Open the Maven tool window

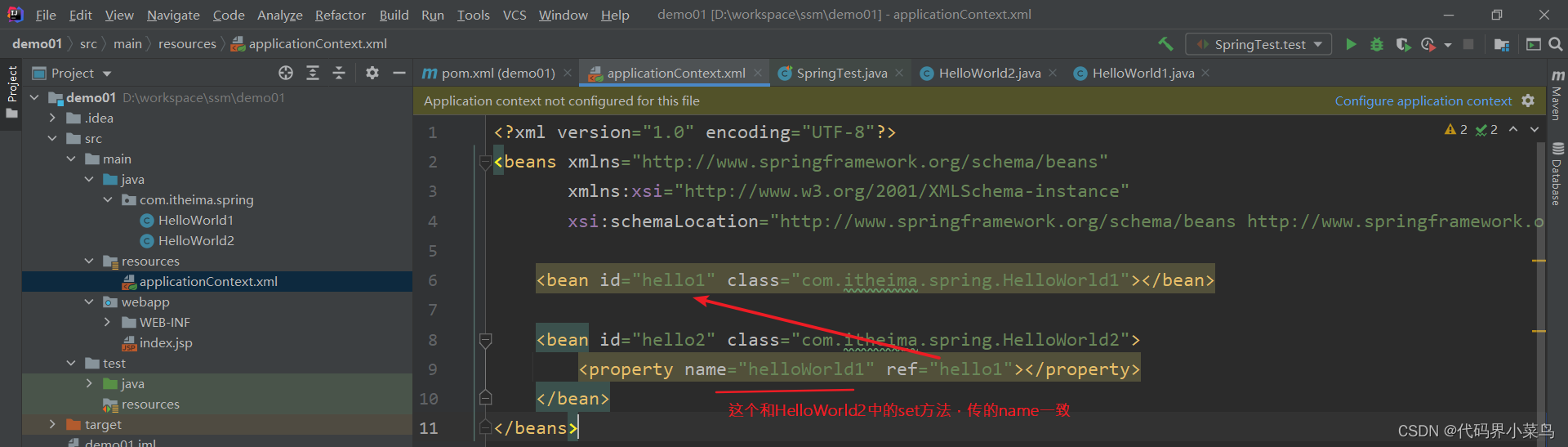[x=1557, y=95]
